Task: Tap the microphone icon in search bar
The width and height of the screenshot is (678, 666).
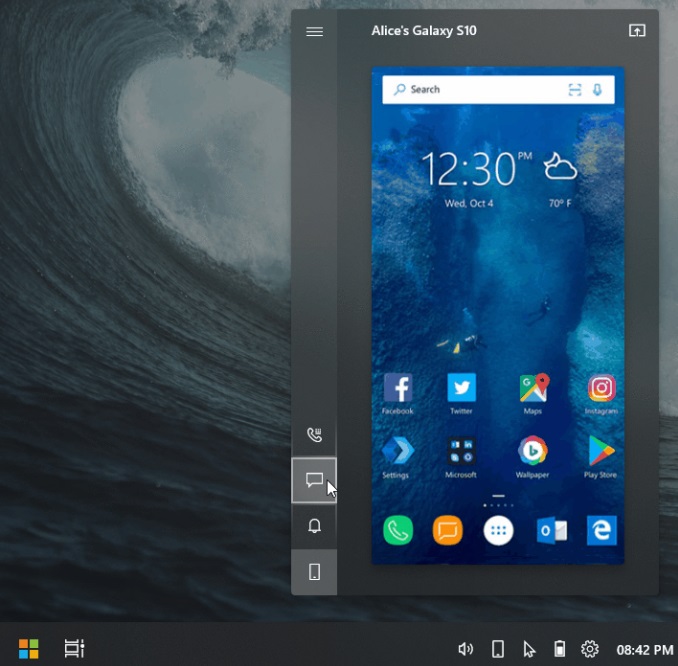Action: coord(597,90)
